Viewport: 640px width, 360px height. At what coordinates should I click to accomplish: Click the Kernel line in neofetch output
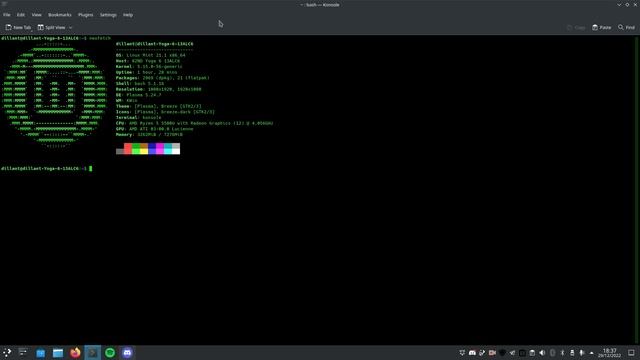tap(149, 67)
